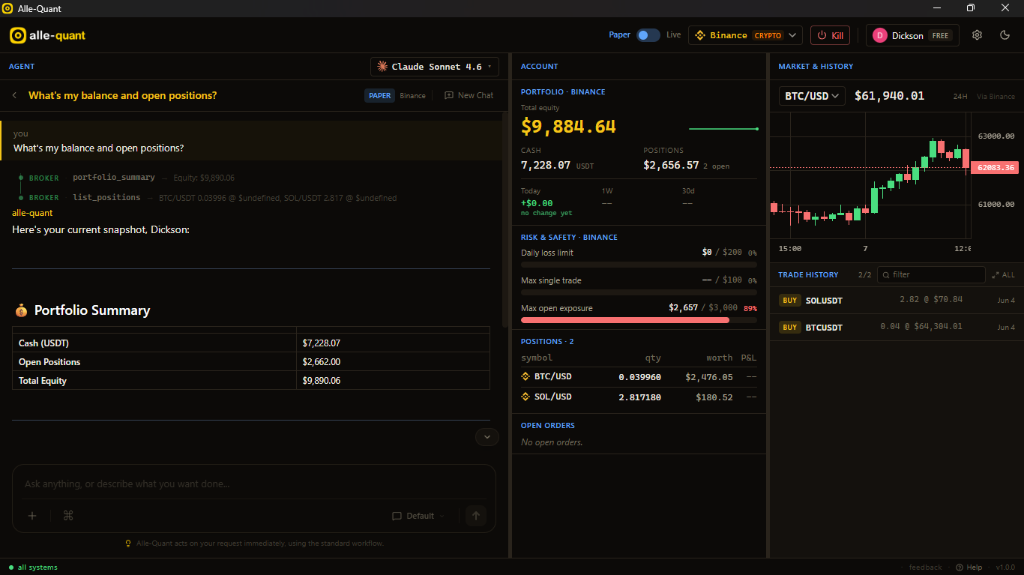
Task: Go back using the chat back arrow
Action: [15, 95]
